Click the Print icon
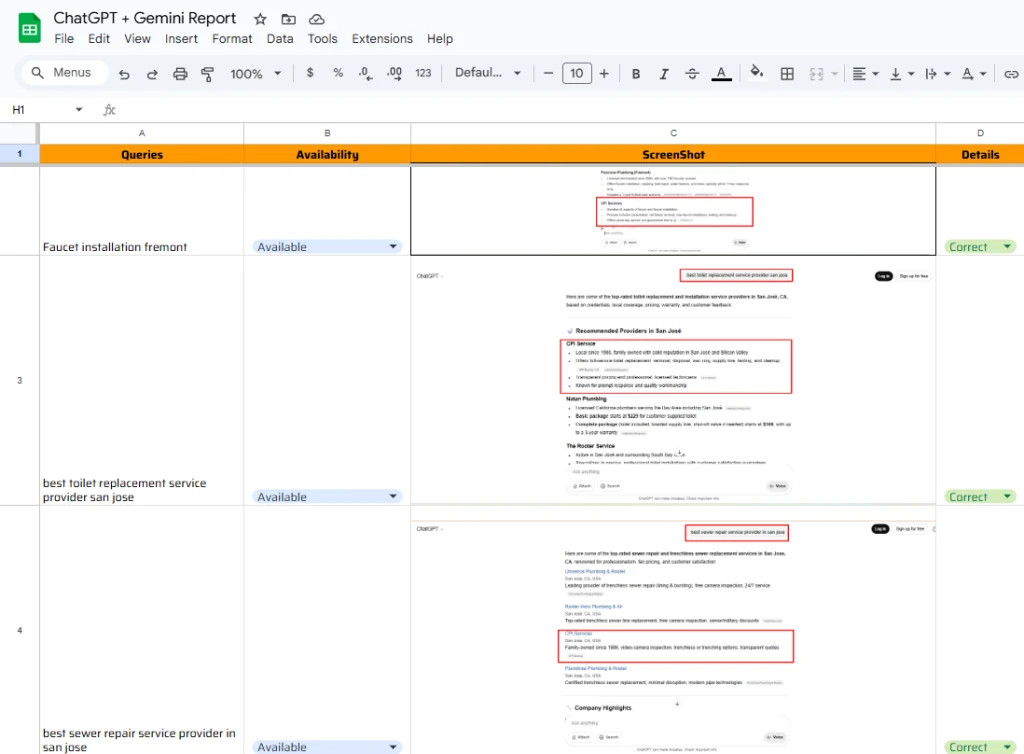The width and height of the screenshot is (1024, 754). point(180,74)
